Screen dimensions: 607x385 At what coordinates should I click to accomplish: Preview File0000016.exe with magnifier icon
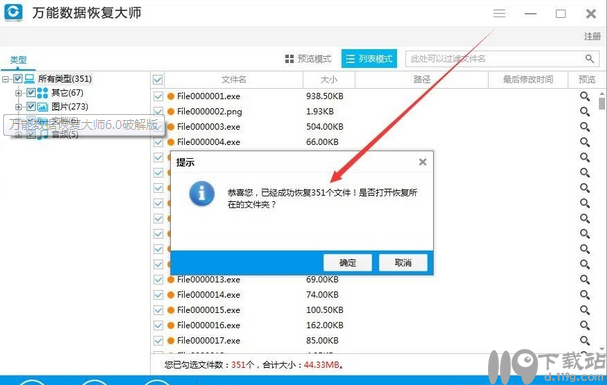[585, 325]
